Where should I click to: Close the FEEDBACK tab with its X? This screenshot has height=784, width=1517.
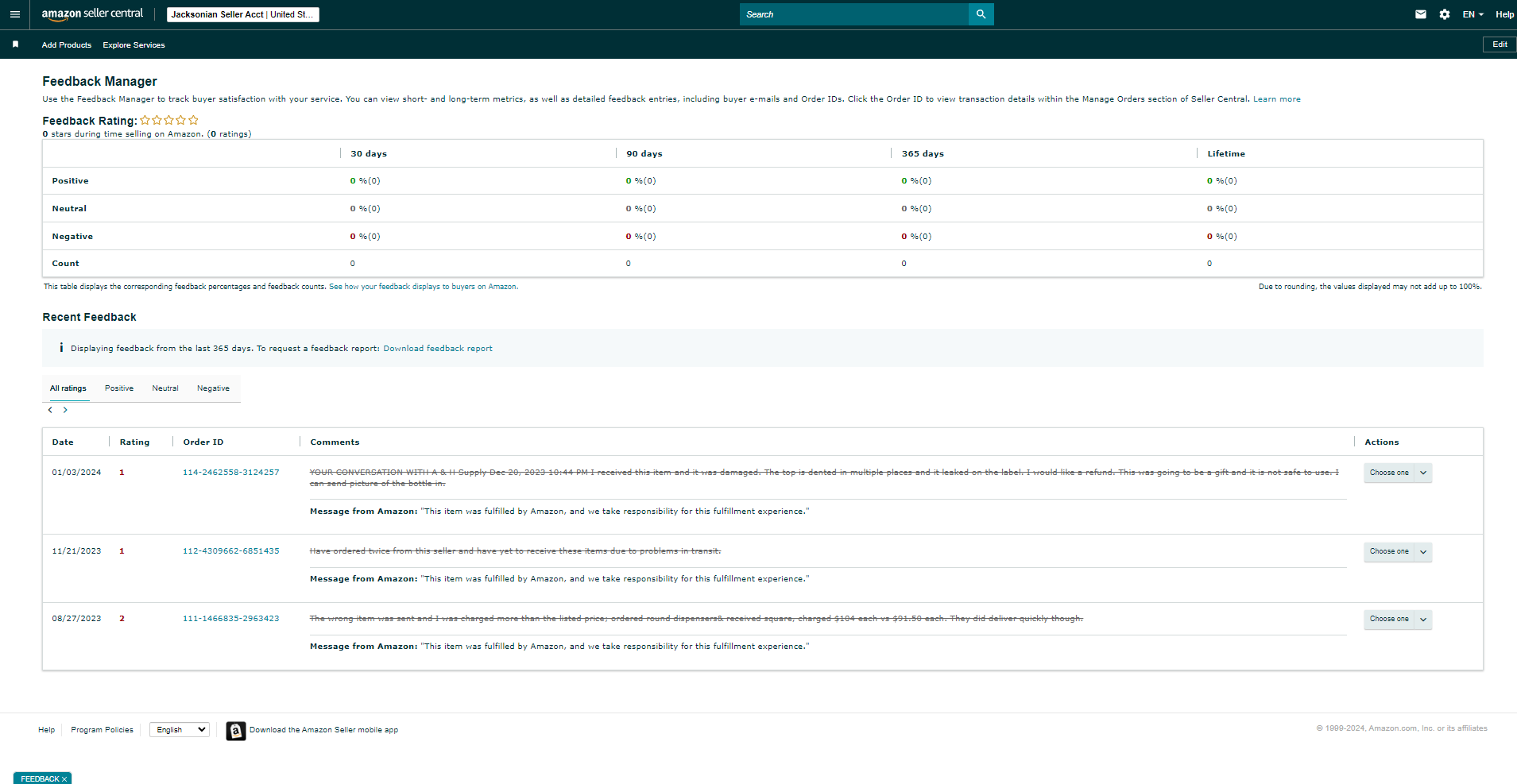coord(64,779)
